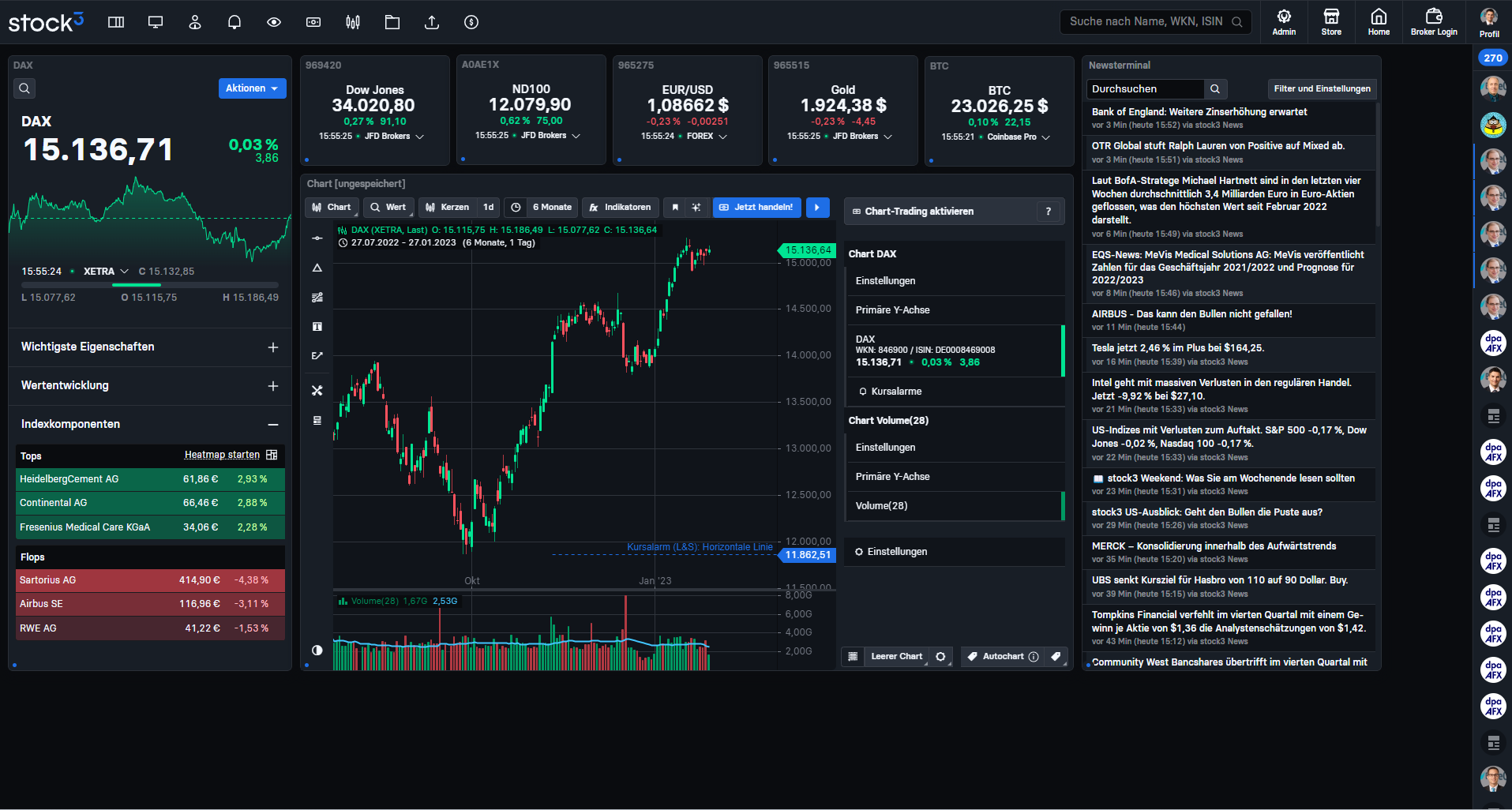
Task: Select the measure and draw pen tool
Action: click(x=317, y=355)
